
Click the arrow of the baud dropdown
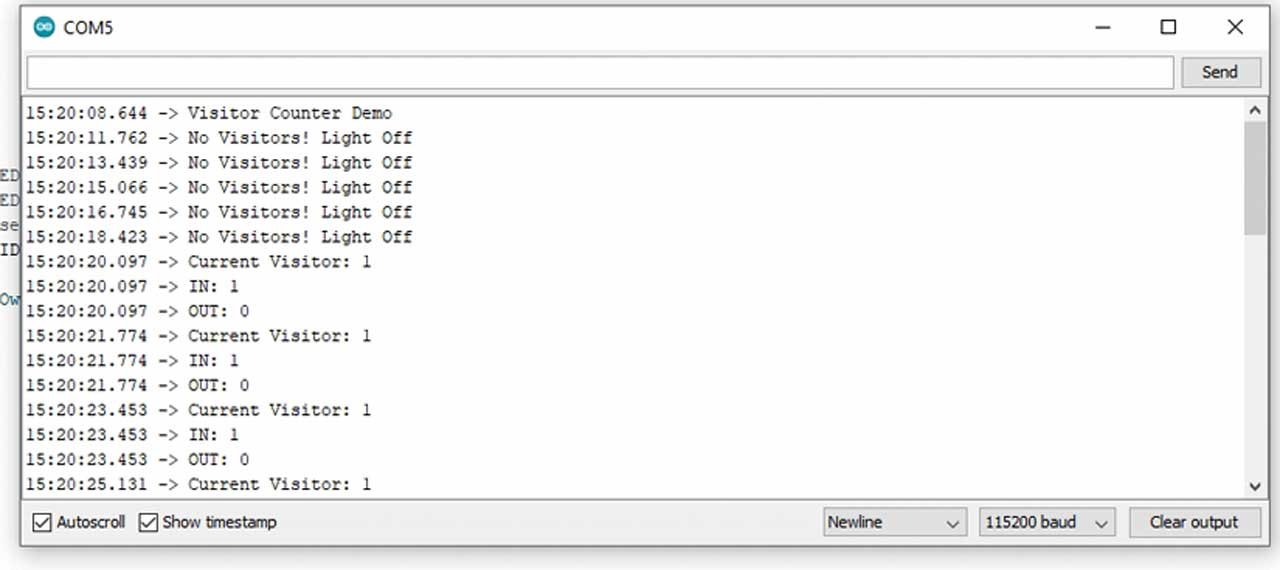pos(1102,523)
